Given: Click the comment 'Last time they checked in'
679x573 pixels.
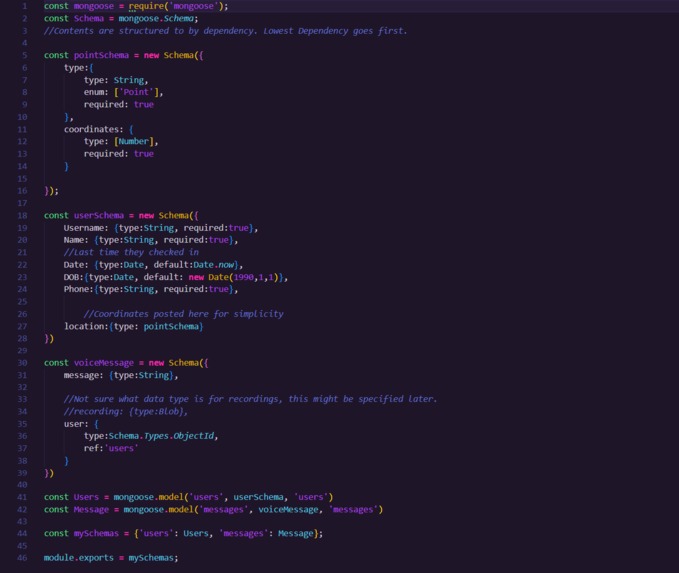Looking at the screenshot, I should 131,252.
